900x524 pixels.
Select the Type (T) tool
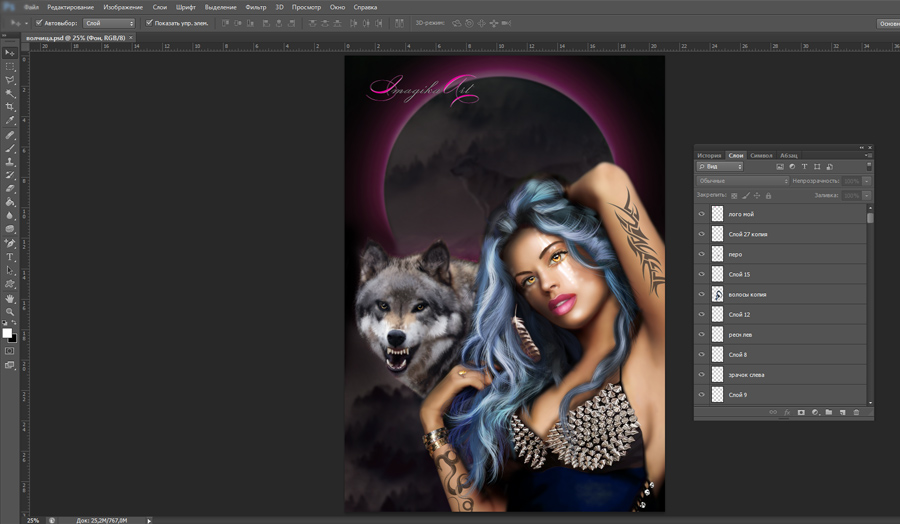pos(10,257)
